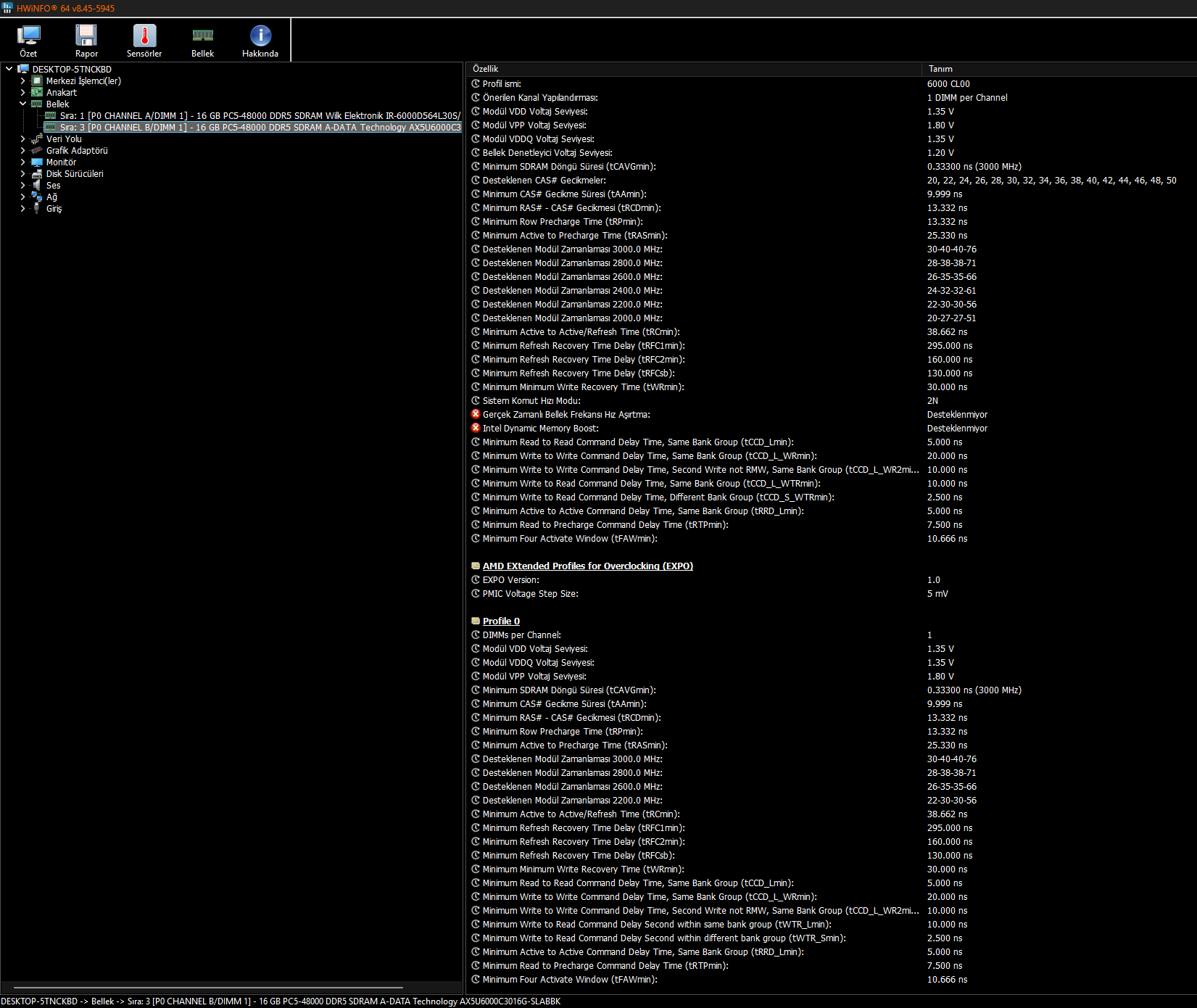This screenshot has width=1197, height=1008.
Task: Expand the Anakart tree node
Action: [22, 92]
